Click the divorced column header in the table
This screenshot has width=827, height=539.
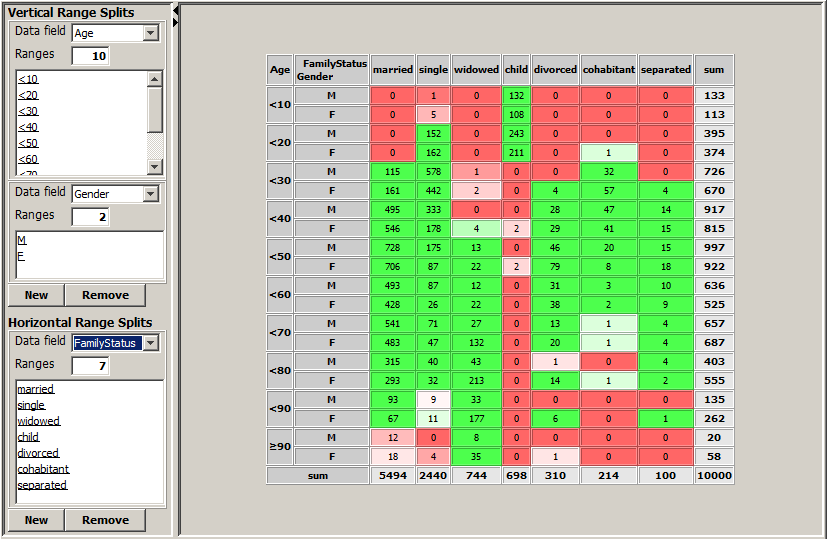point(555,70)
